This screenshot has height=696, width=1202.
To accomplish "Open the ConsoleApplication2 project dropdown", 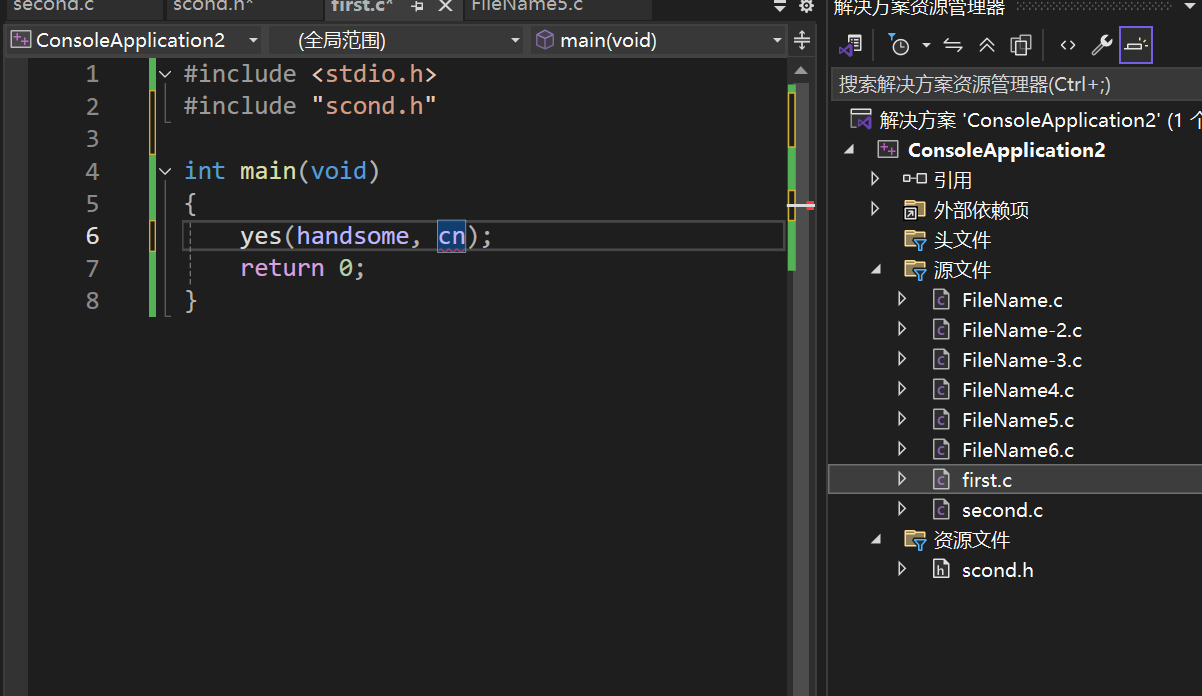I will pyautogui.click(x=134, y=41).
